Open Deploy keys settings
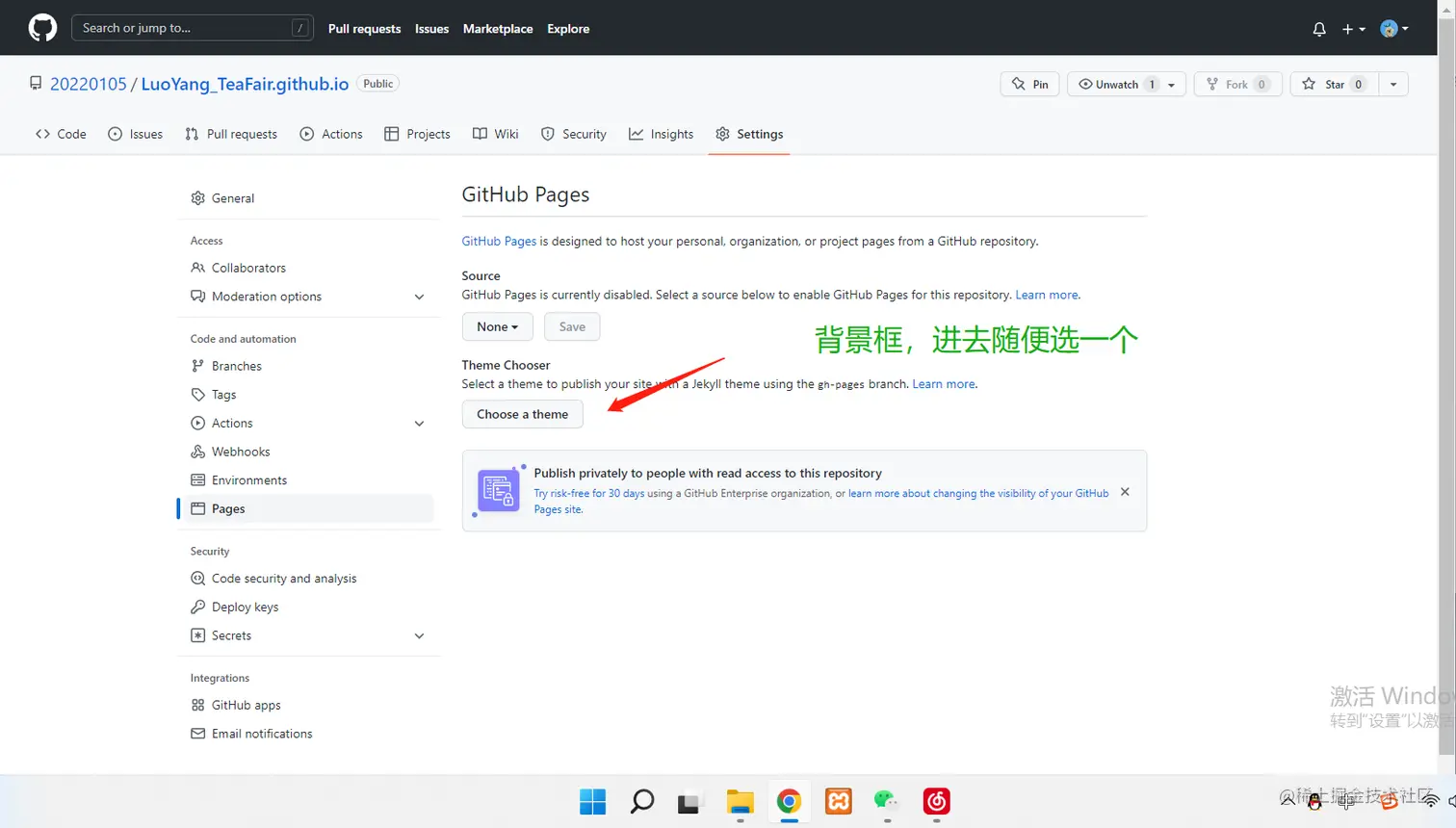 pyautogui.click(x=306, y=608)
